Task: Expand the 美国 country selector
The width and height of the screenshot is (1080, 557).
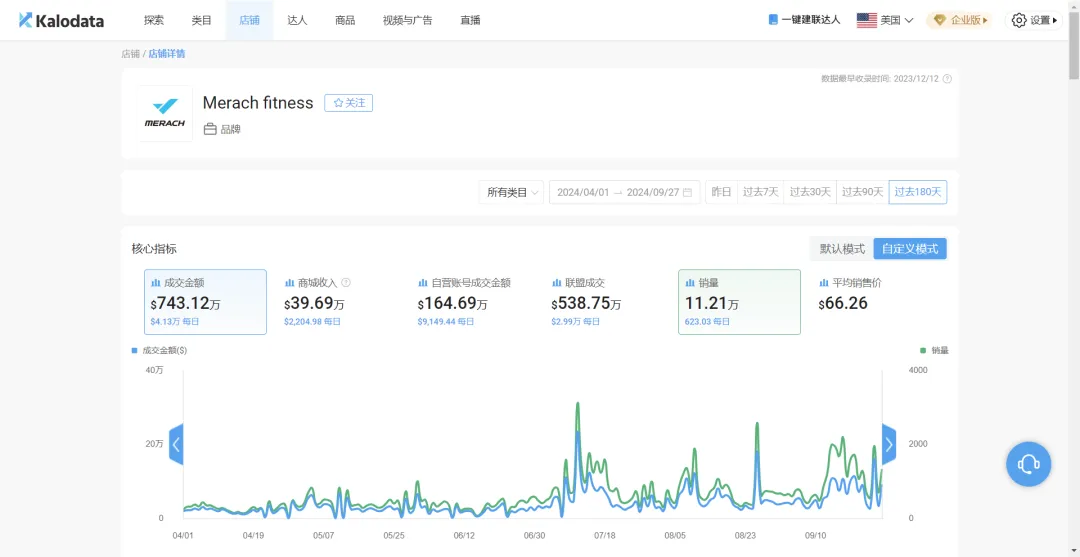Action: [x=885, y=20]
